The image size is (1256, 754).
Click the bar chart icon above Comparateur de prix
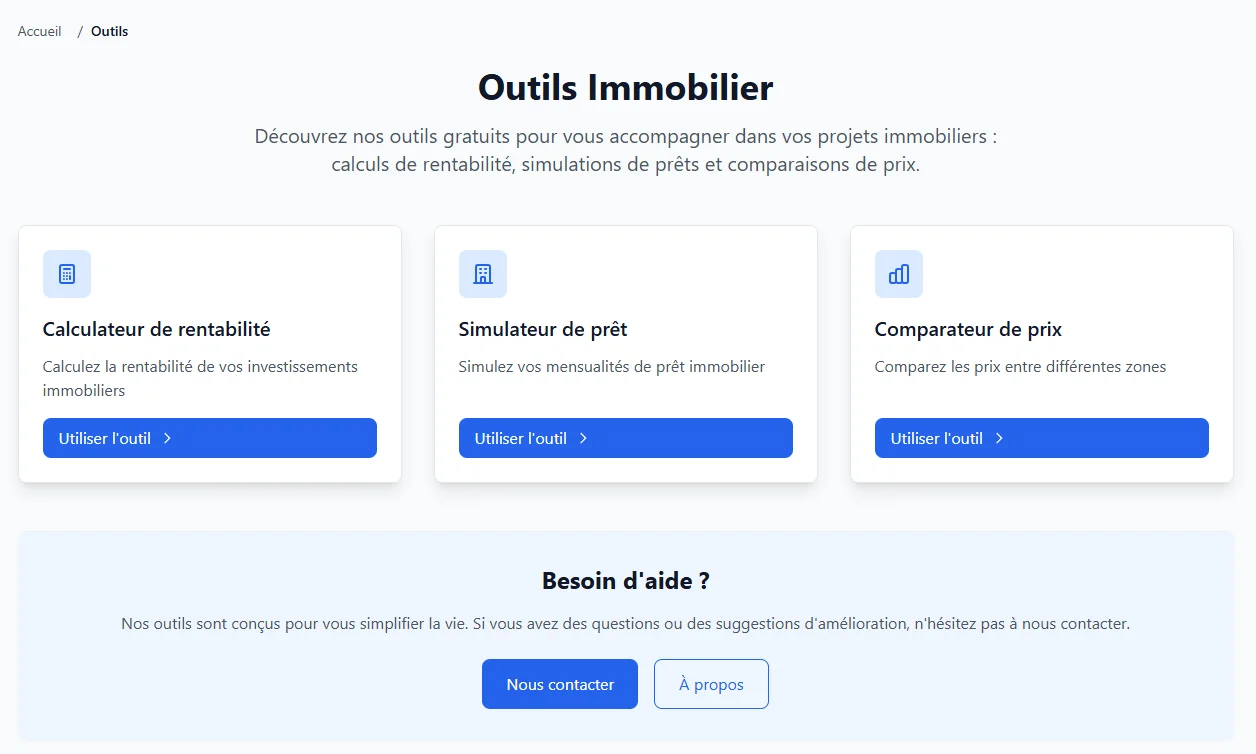click(899, 274)
